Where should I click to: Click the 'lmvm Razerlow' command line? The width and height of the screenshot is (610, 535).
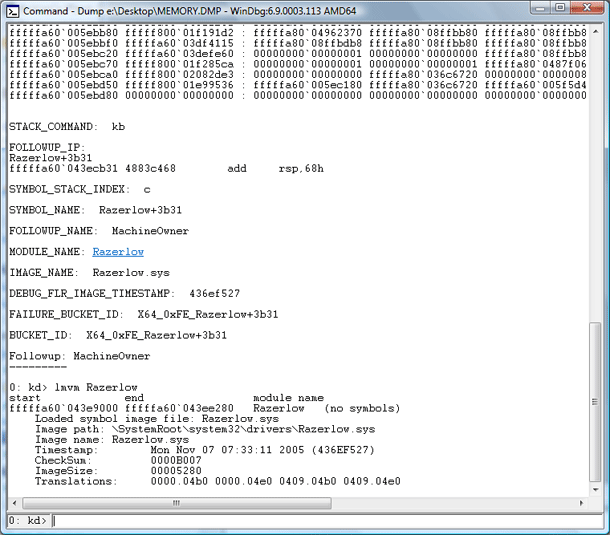(73, 388)
